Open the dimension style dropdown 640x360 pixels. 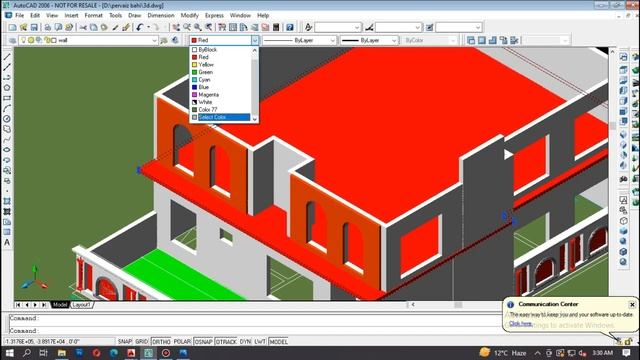click(418, 27)
